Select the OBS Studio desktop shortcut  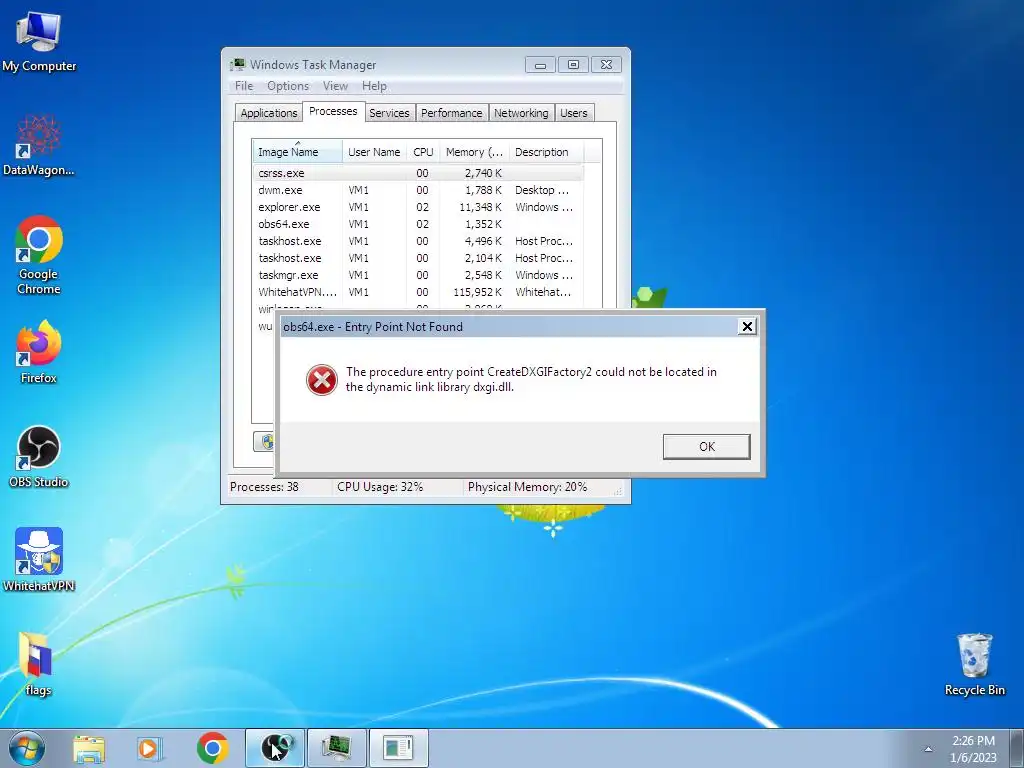(x=39, y=457)
